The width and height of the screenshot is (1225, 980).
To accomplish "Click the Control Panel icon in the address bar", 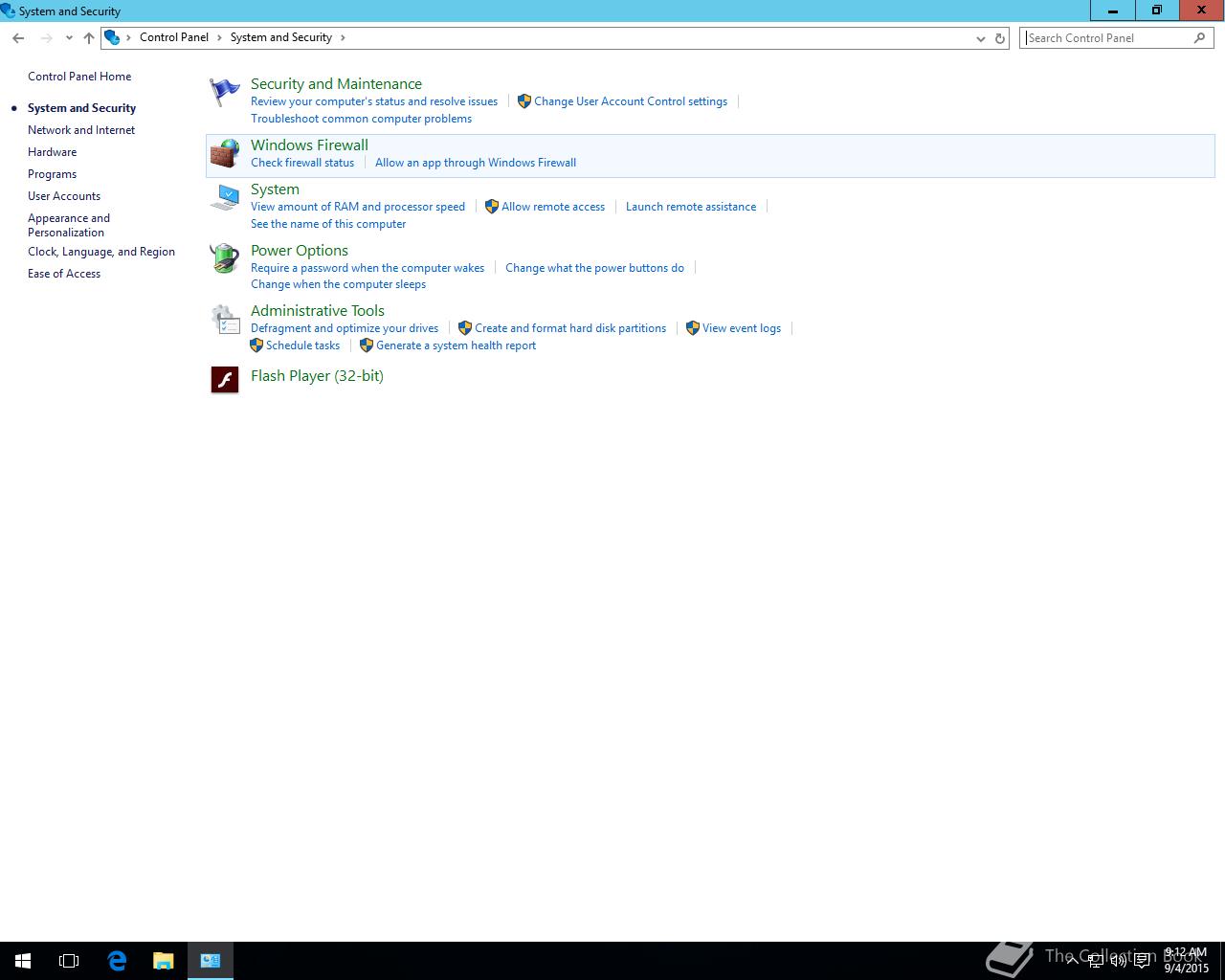I will coord(112,37).
